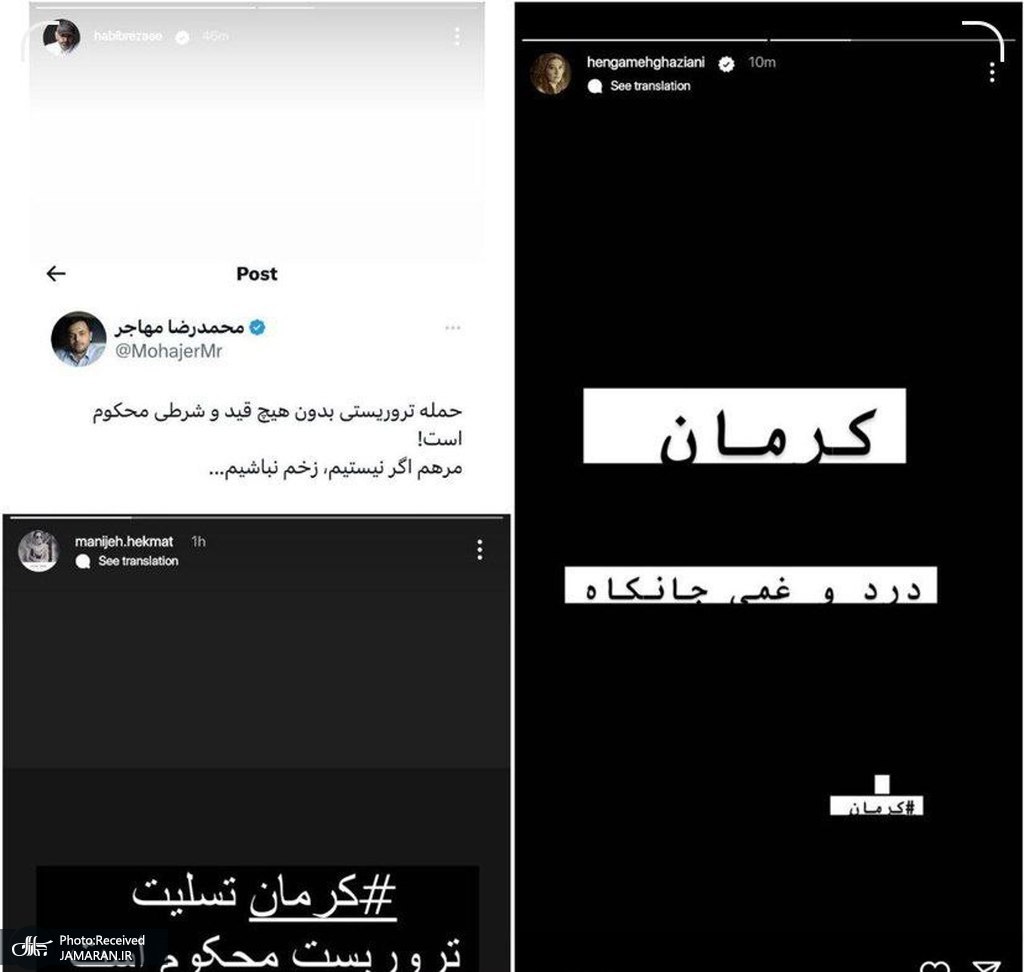
Task: Open more options ellipsis on the tweet
Action: click(x=453, y=327)
